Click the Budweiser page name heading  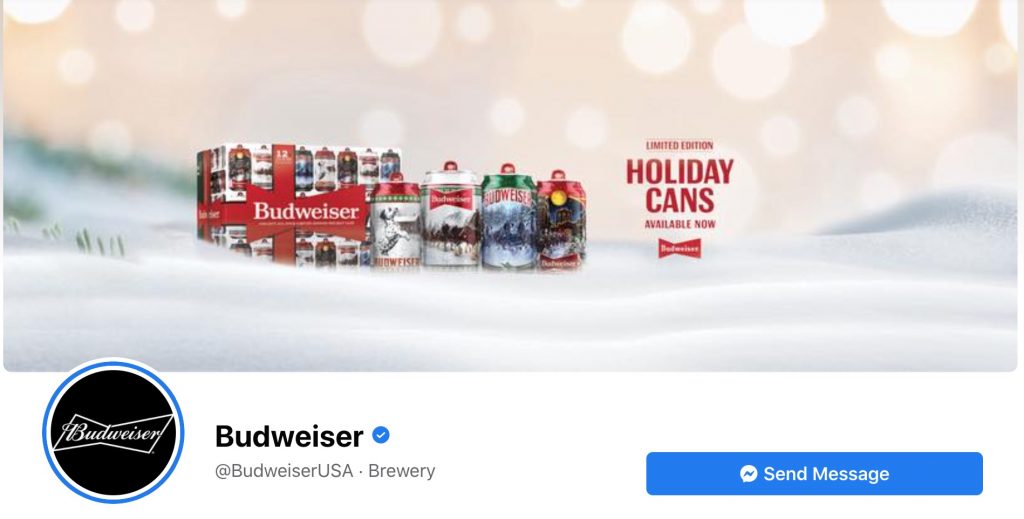[x=289, y=436]
